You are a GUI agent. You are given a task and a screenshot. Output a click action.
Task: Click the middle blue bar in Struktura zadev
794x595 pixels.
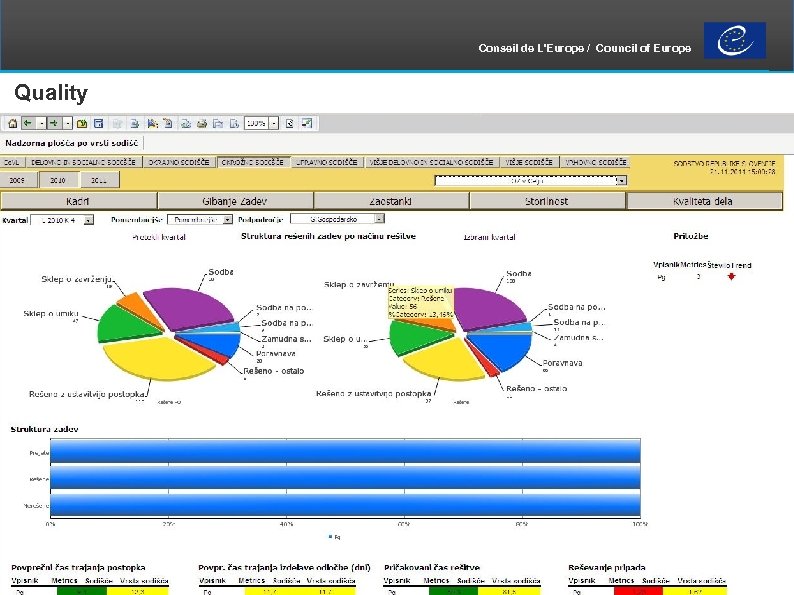(345, 478)
